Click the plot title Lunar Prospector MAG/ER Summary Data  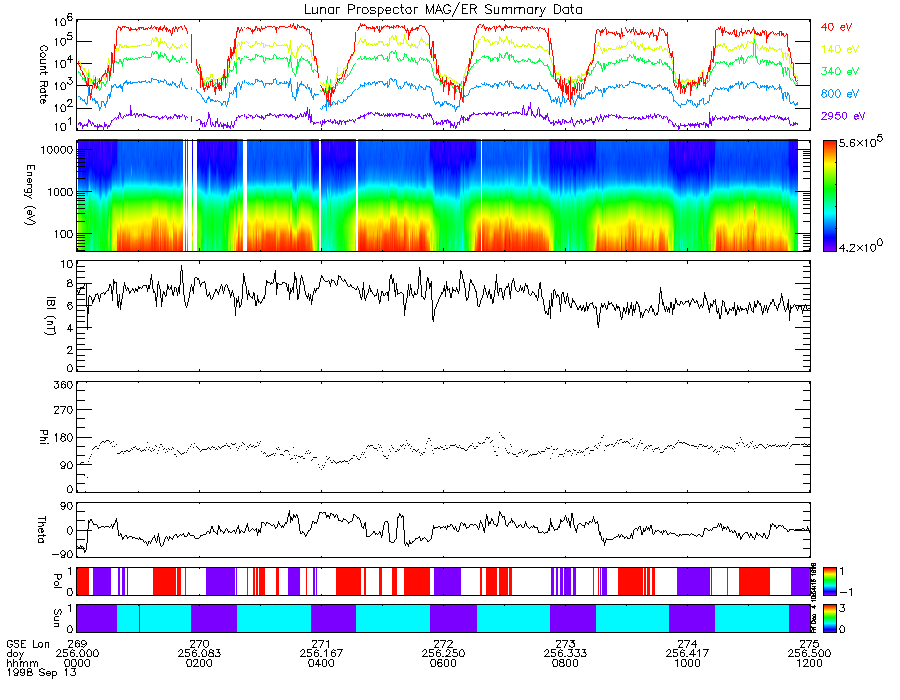pyautogui.click(x=443, y=10)
